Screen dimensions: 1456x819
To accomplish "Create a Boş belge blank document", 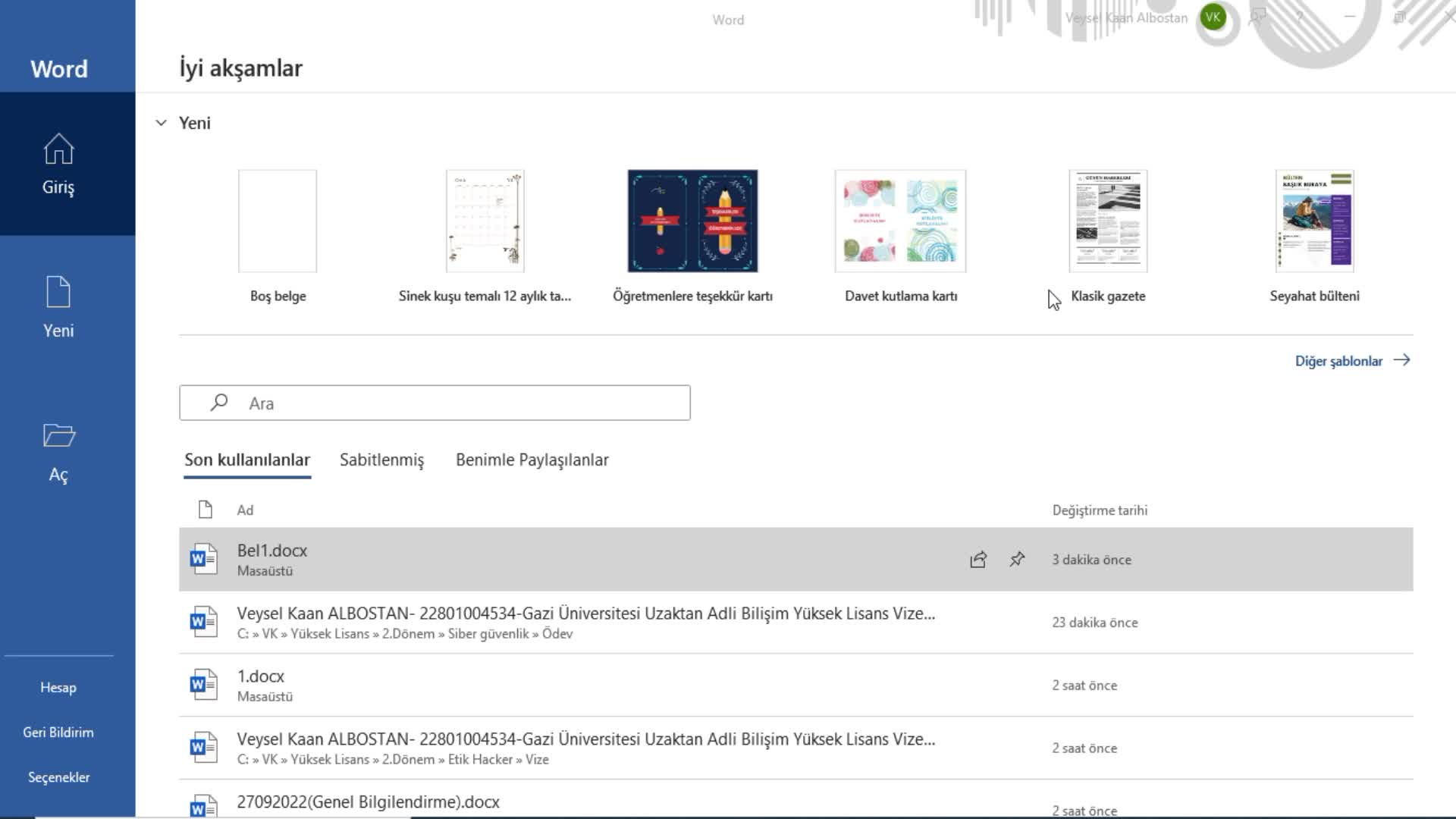I will [x=278, y=237].
